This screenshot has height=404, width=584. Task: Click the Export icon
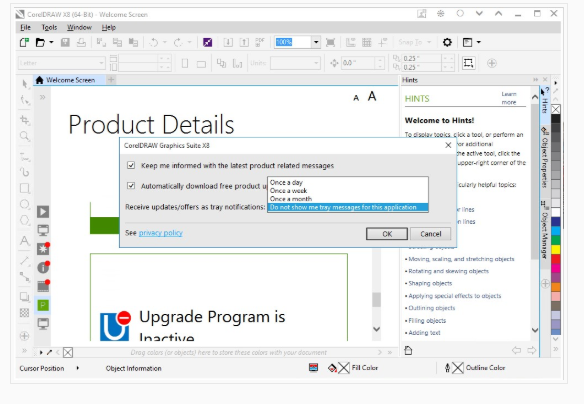pos(244,42)
